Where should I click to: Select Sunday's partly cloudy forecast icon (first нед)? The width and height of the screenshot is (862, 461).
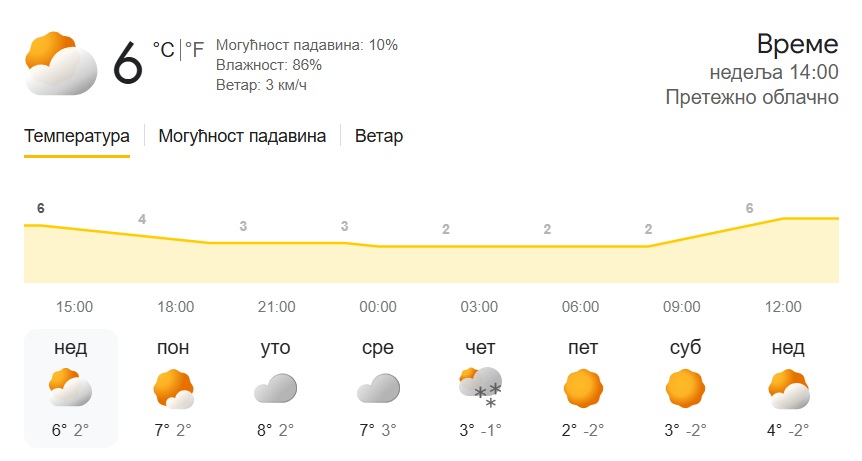(x=71, y=389)
